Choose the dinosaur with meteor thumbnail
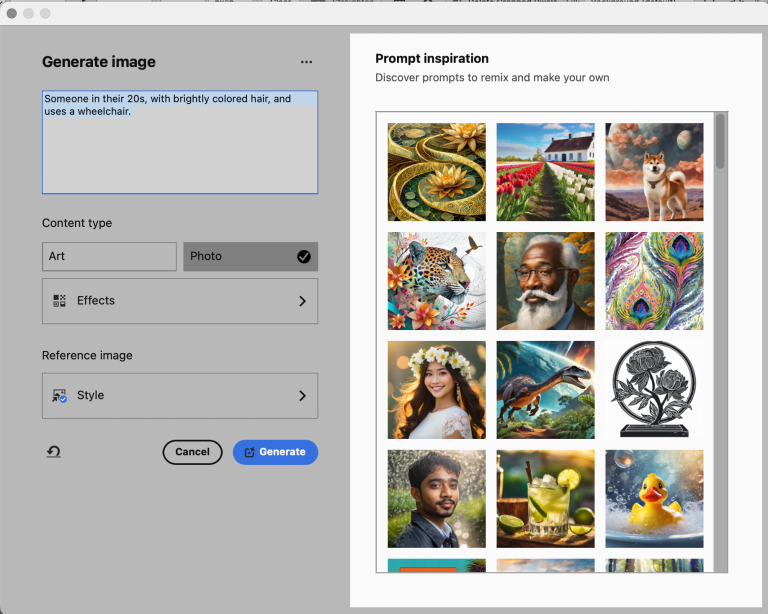Image resolution: width=768 pixels, height=614 pixels. (x=545, y=390)
